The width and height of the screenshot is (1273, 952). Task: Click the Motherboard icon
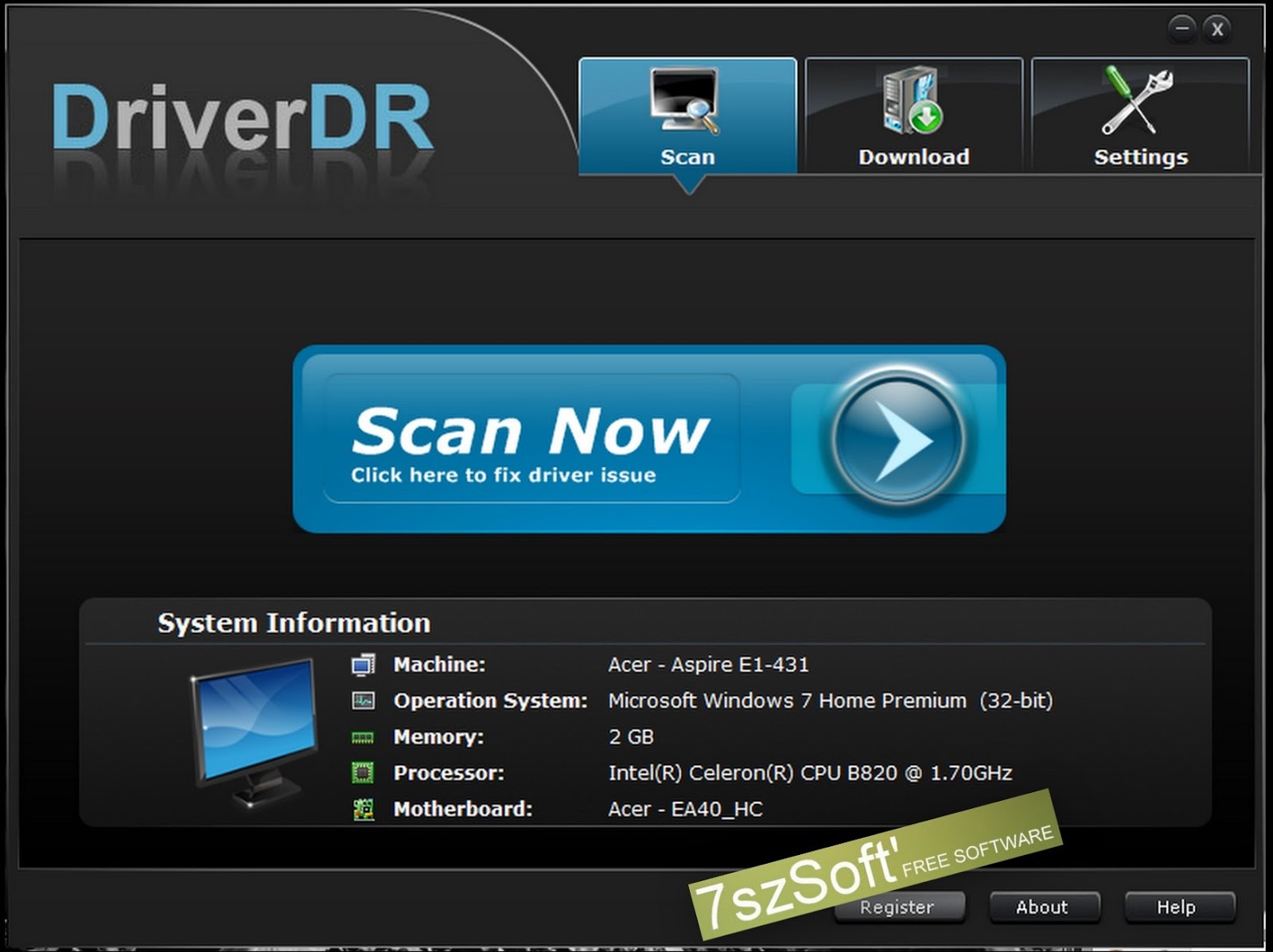pyautogui.click(x=364, y=809)
